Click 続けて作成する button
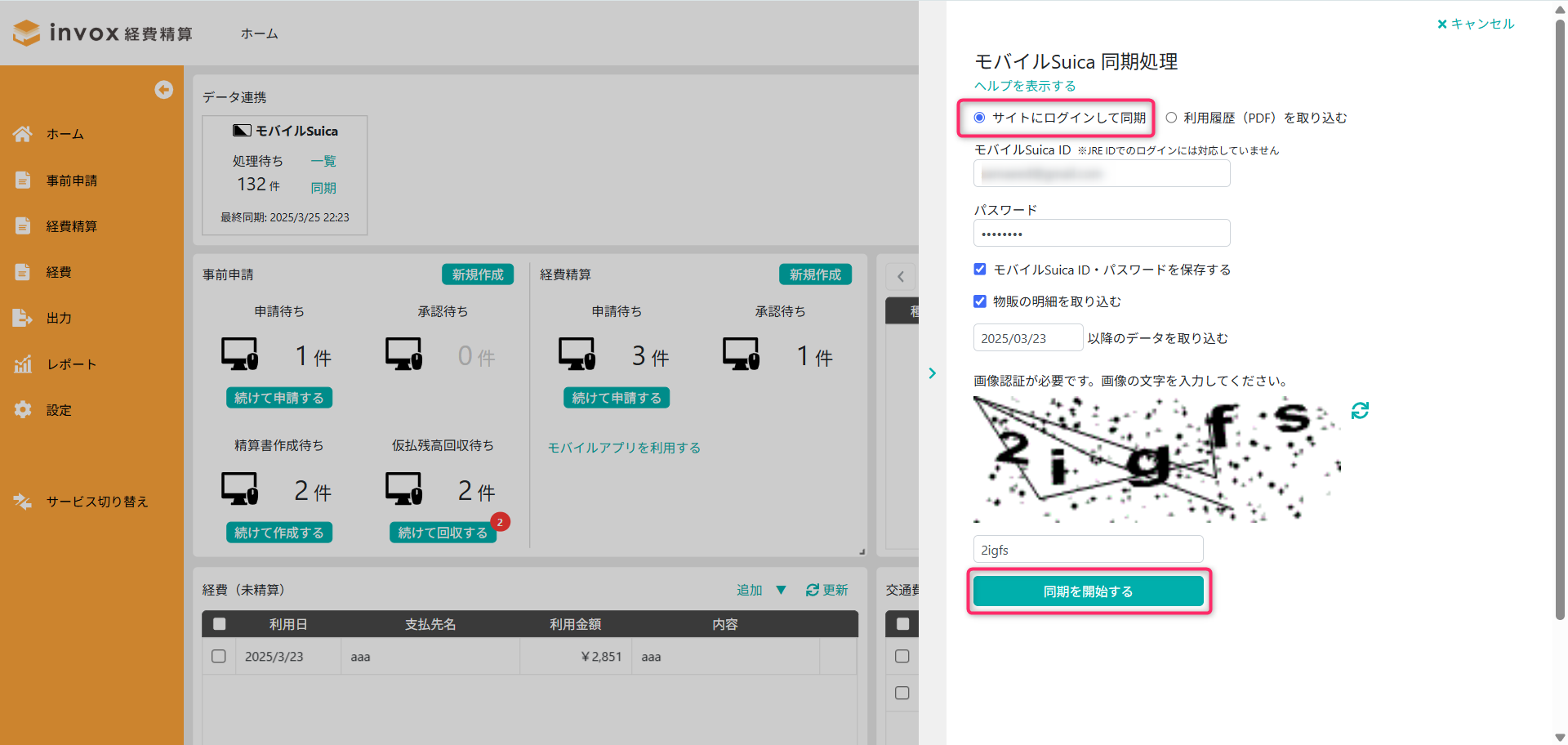The width and height of the screenshot is (1568, 745). tap(279, 533)
